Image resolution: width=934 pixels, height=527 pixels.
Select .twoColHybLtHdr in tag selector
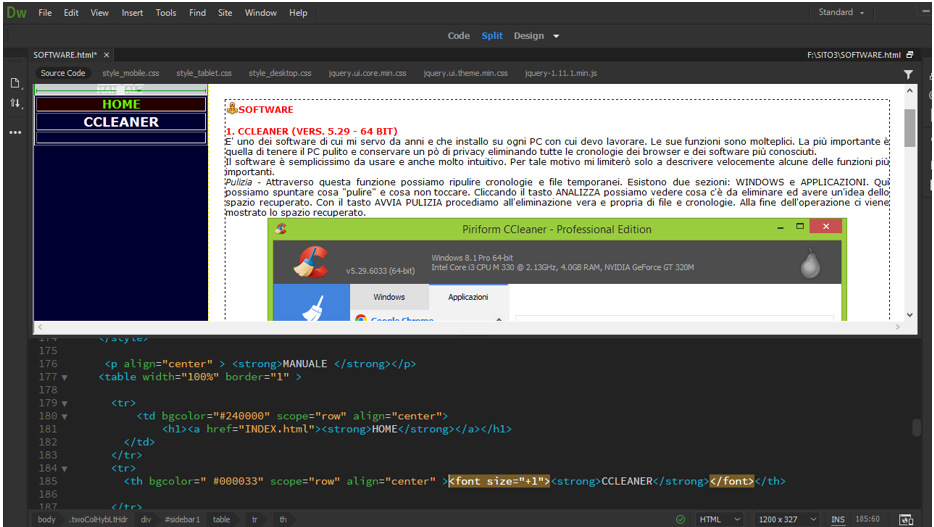[98, 519]
